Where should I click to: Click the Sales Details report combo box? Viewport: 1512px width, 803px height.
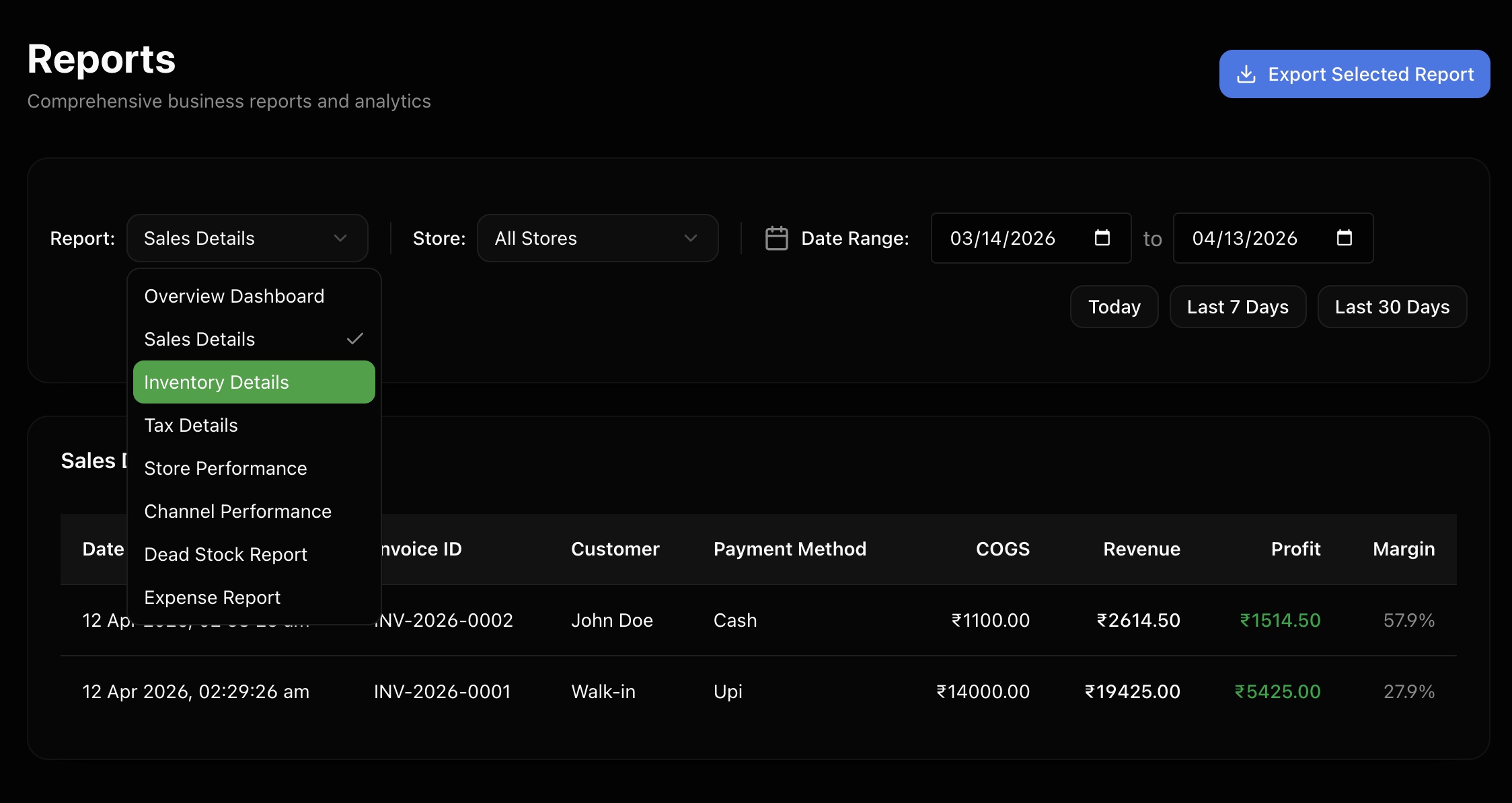pyautogui.click(x=247, y=238)
